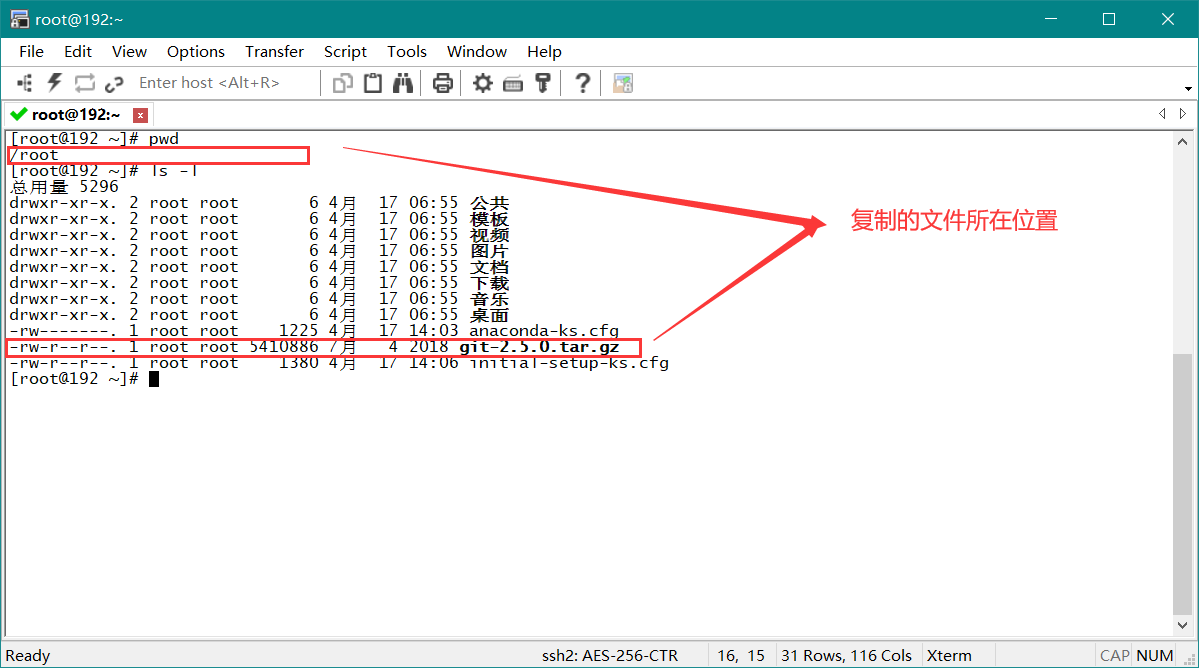Viewport: 1199px width, 668px height.
Task: Open the Session Manager icon
Action: tap(25, 83)
